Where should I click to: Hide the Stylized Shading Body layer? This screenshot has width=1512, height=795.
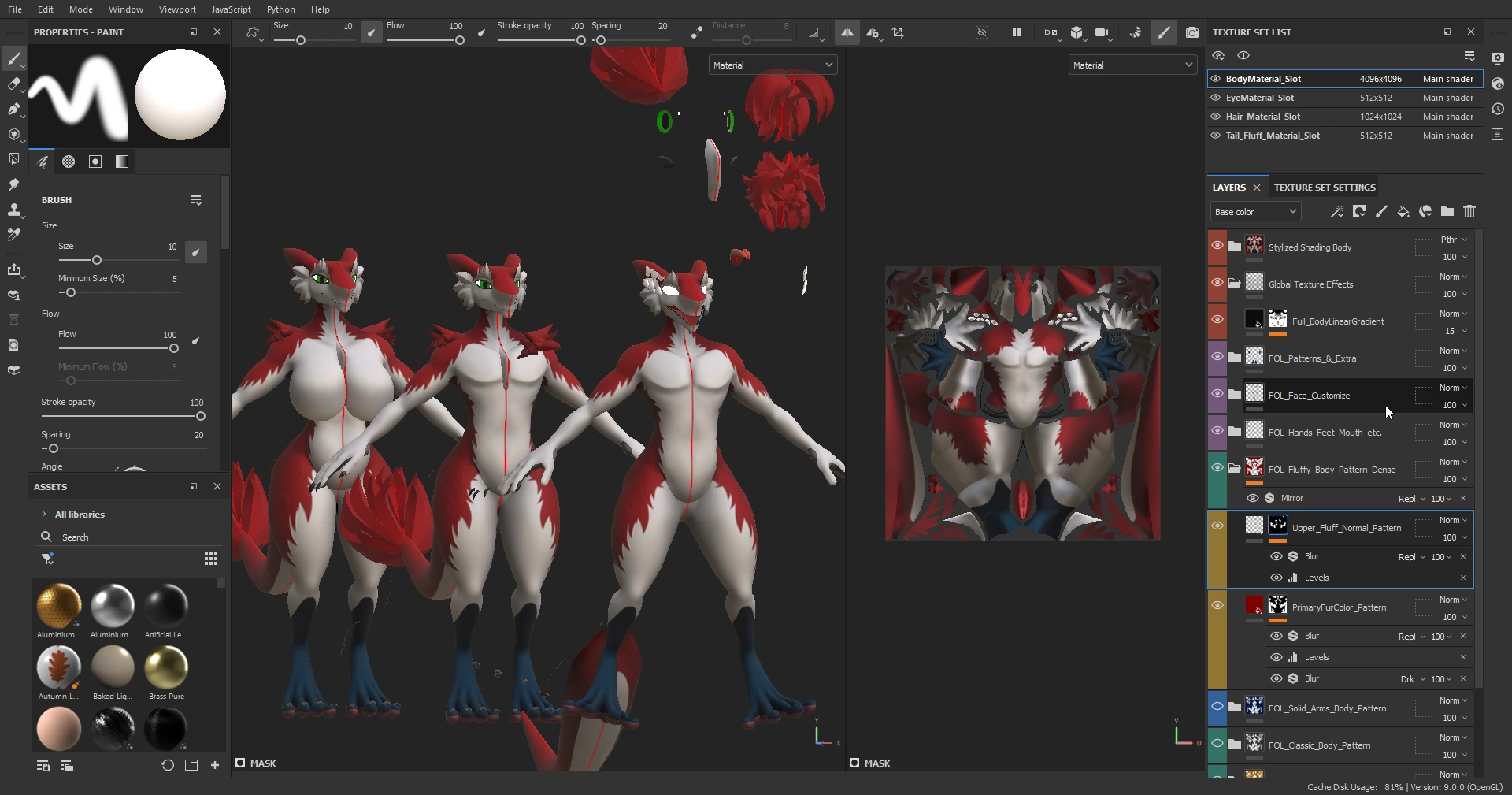pos(1217,246)
